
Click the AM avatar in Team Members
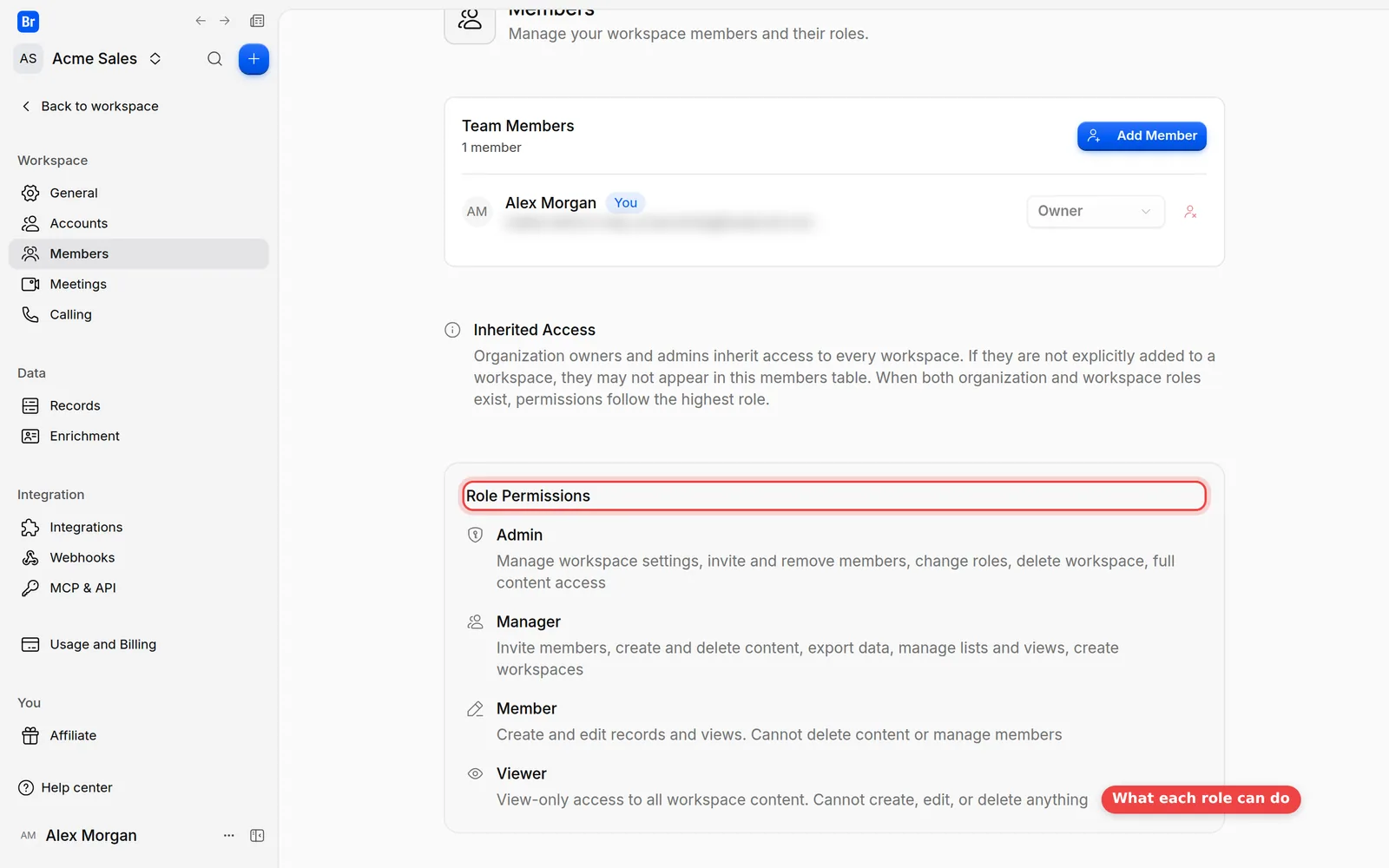click(477, 212)
